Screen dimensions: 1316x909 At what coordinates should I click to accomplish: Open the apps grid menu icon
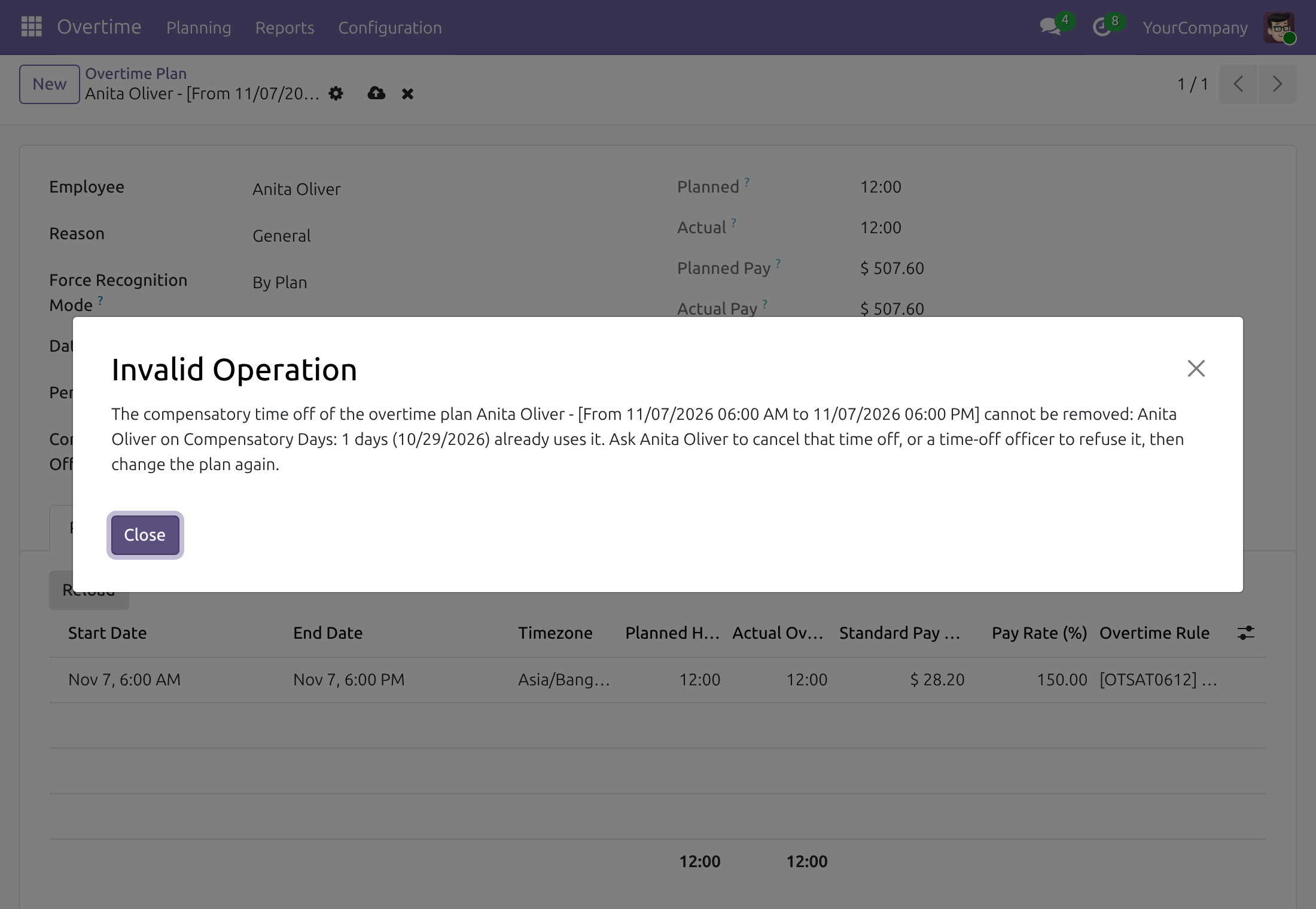pos(31,27)
